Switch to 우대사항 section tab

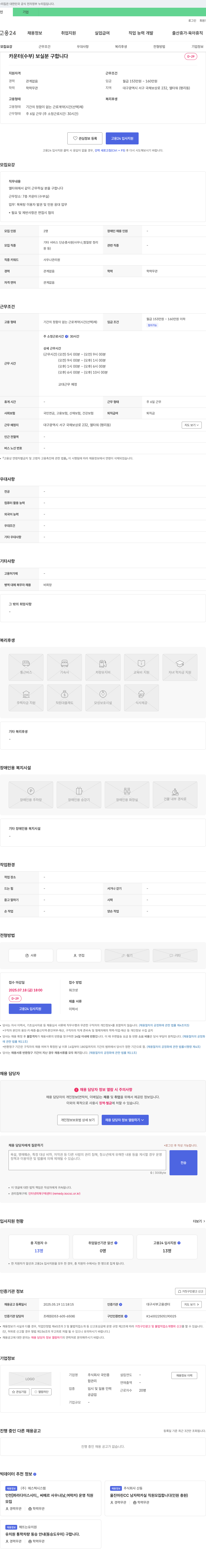[83, 46]
